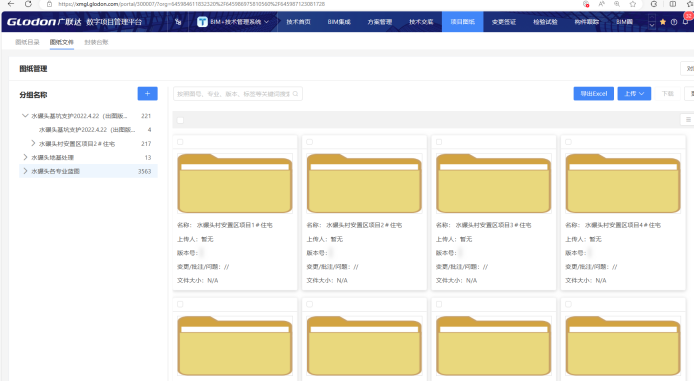
Task: Click the drawing keyword search field
Action: (238, 94)
